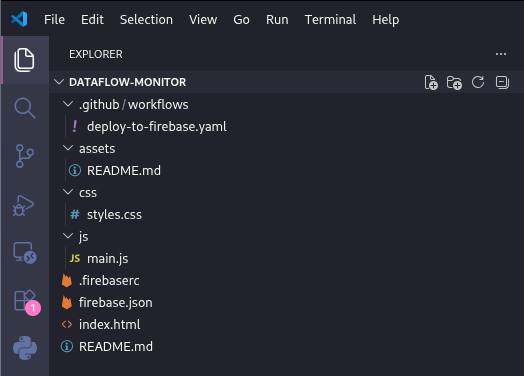Open the Explorer view in activity bar
Screen dimensions: 524x376
[x=24, y=60]
